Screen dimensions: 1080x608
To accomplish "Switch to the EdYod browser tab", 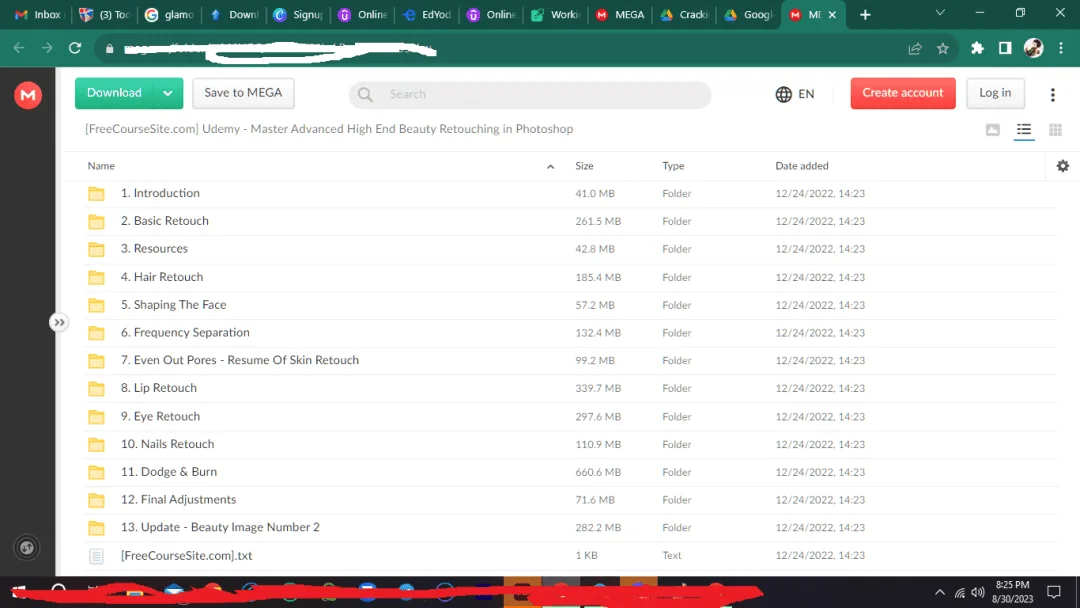I will point(428,14).
